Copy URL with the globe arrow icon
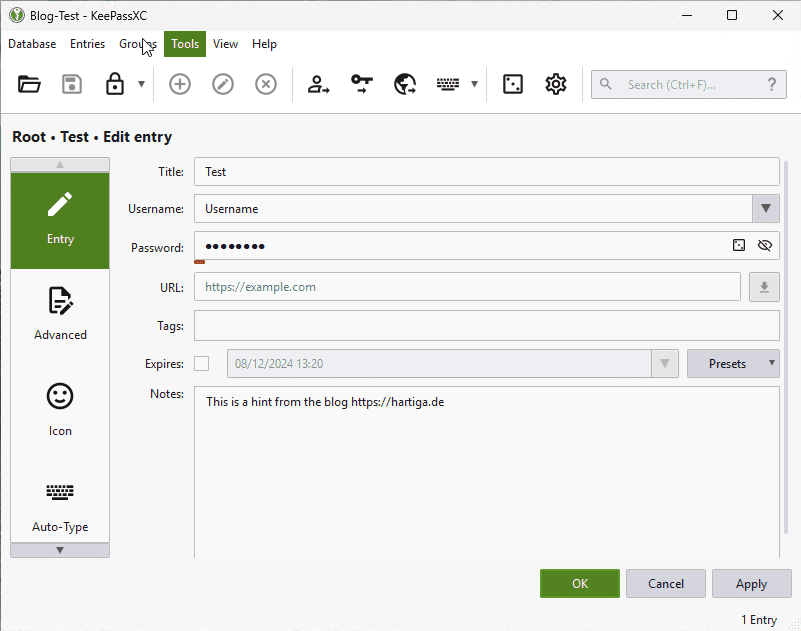 405,84
